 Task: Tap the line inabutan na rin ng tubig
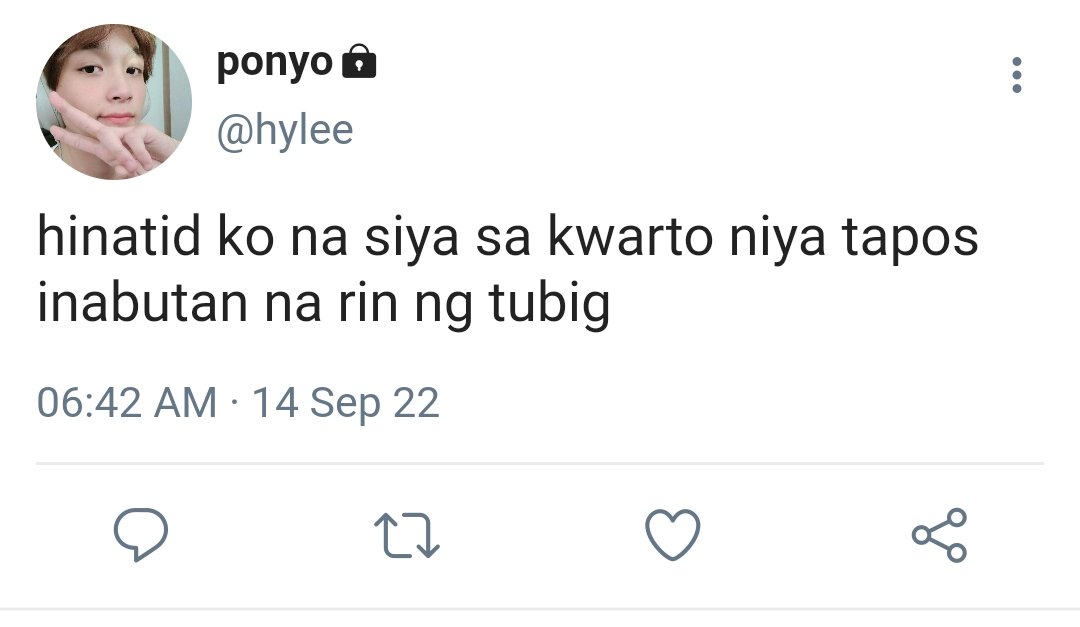point(324,303)
